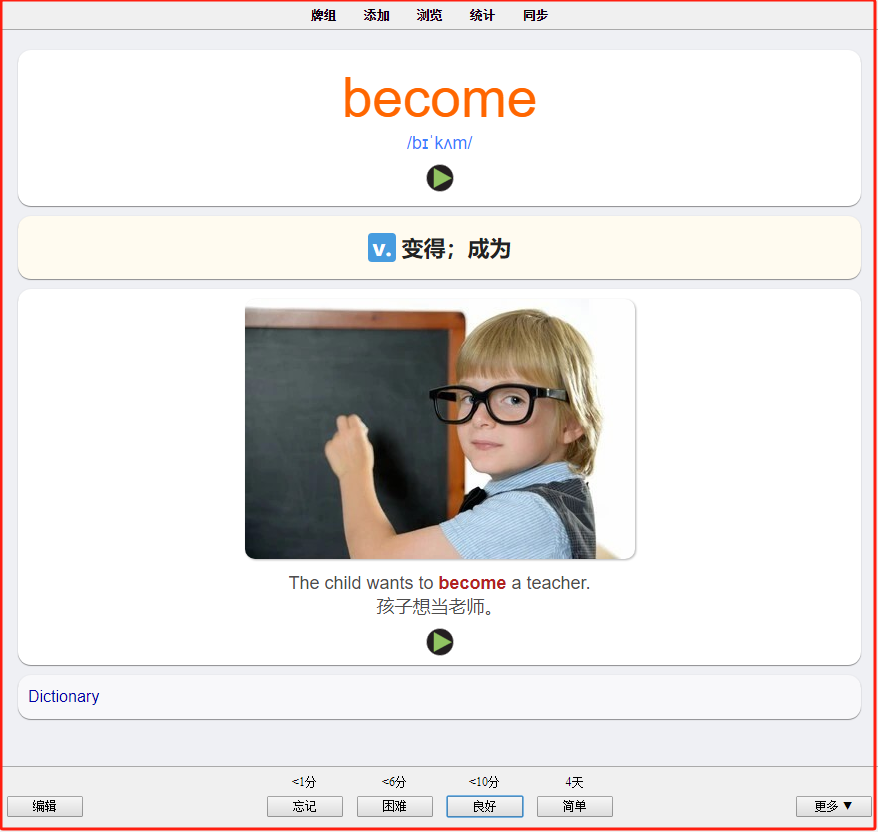This screenshot has height=832, width=878.
Task: Click the orange word become heading
Action: (440, 99)
